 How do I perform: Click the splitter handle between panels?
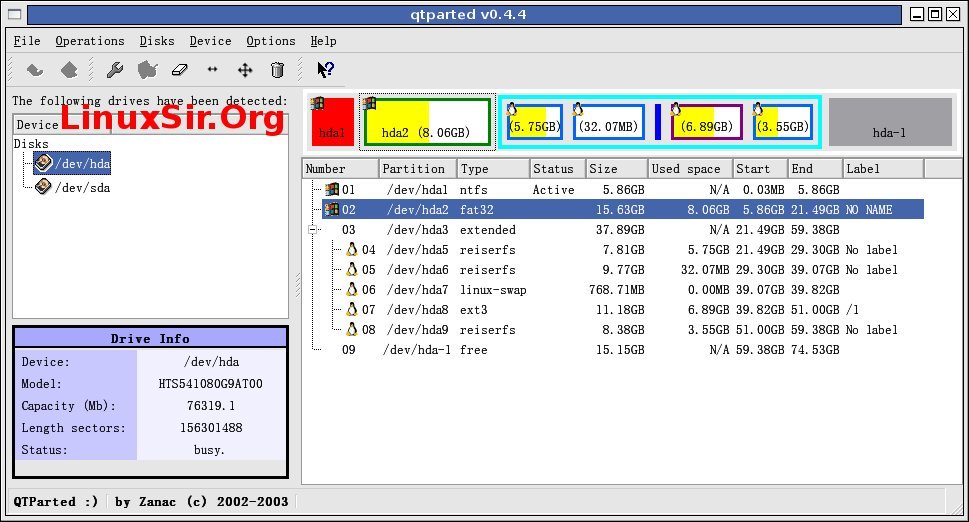(298, 285)
